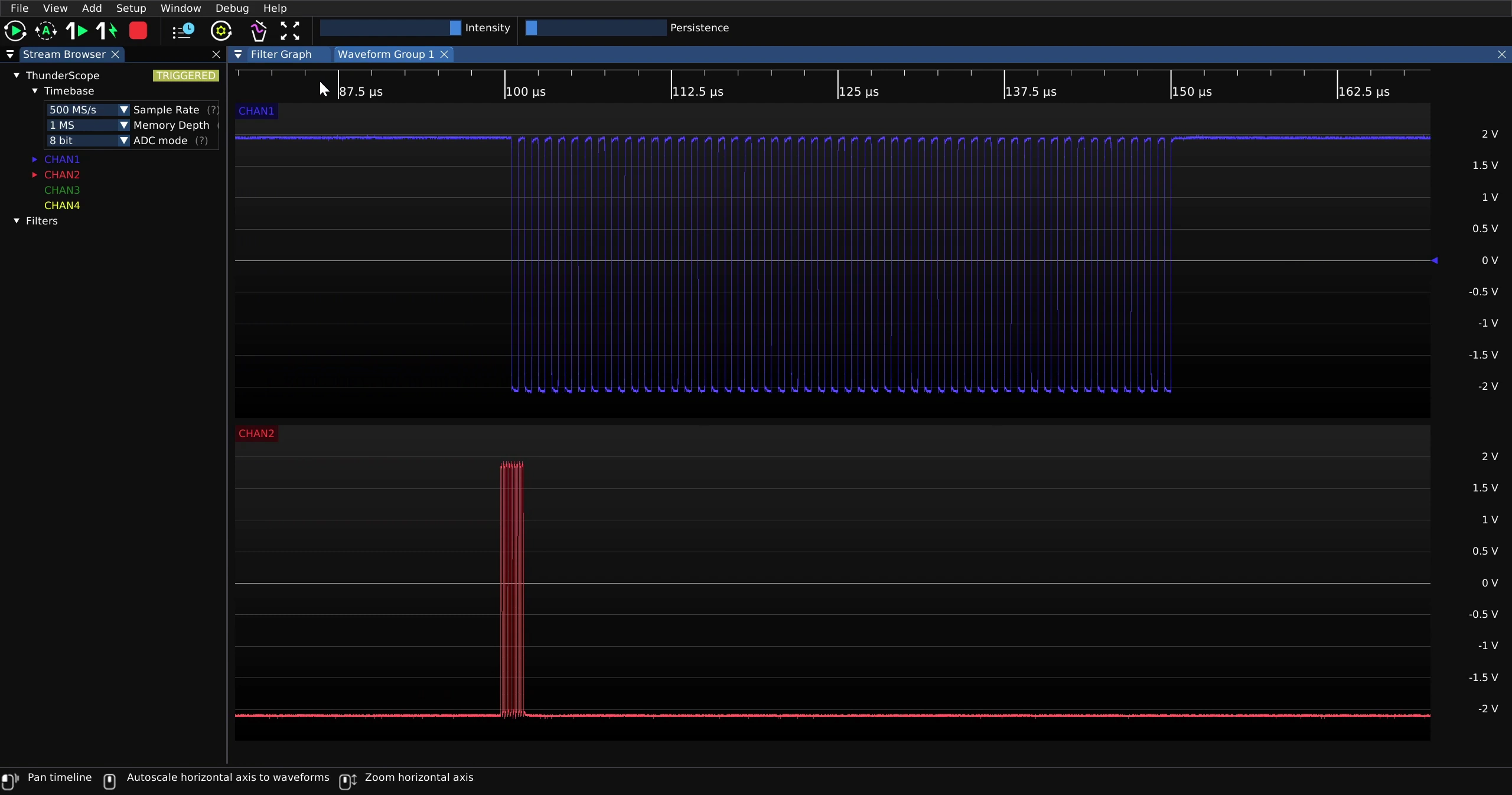Open the Help menu

[x=275, y=8]
